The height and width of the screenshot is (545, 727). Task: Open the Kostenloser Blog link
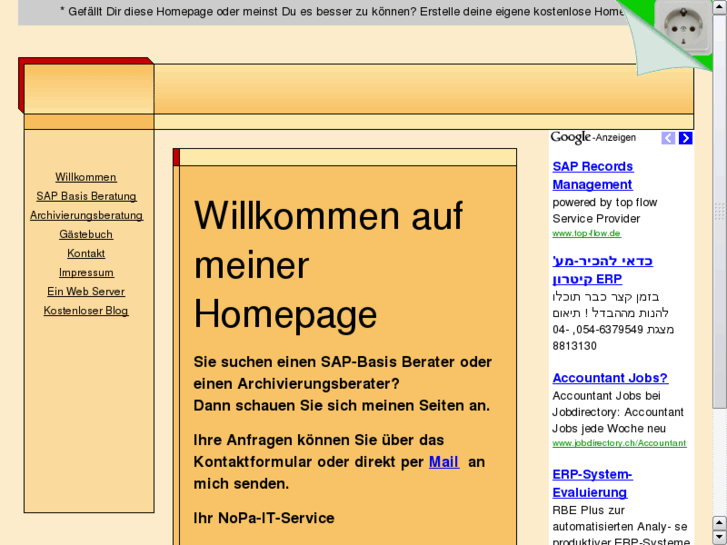click(86, 310)
